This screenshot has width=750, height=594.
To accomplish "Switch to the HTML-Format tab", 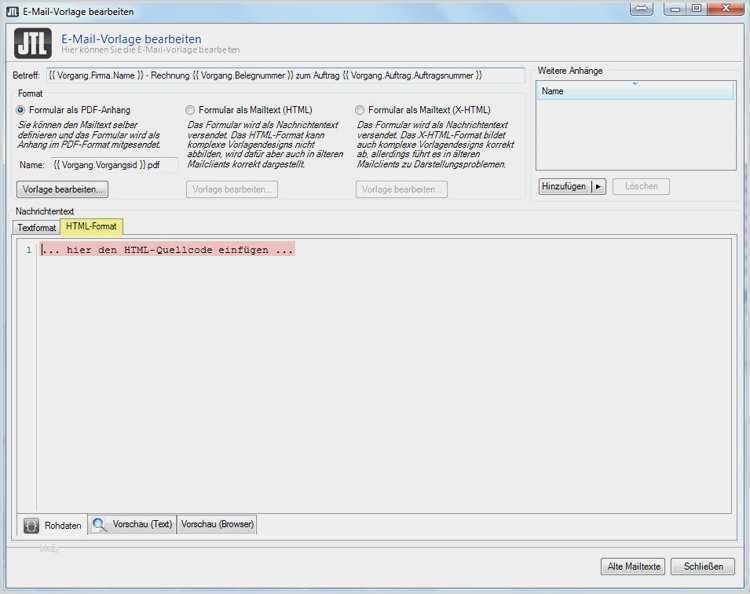I will pyautogui.click(x=91, y=226).
